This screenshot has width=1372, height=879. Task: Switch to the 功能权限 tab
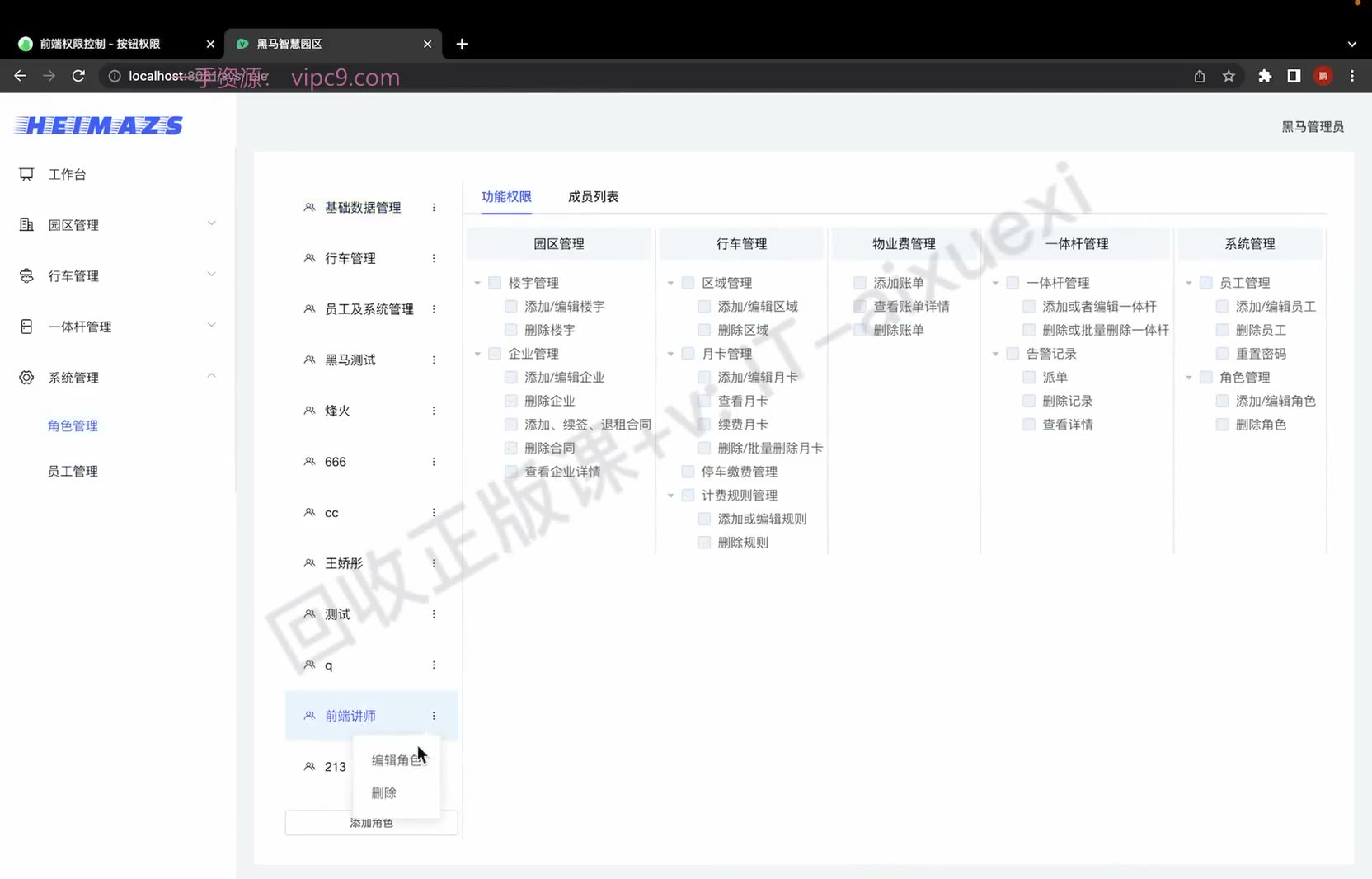point(506,196)
